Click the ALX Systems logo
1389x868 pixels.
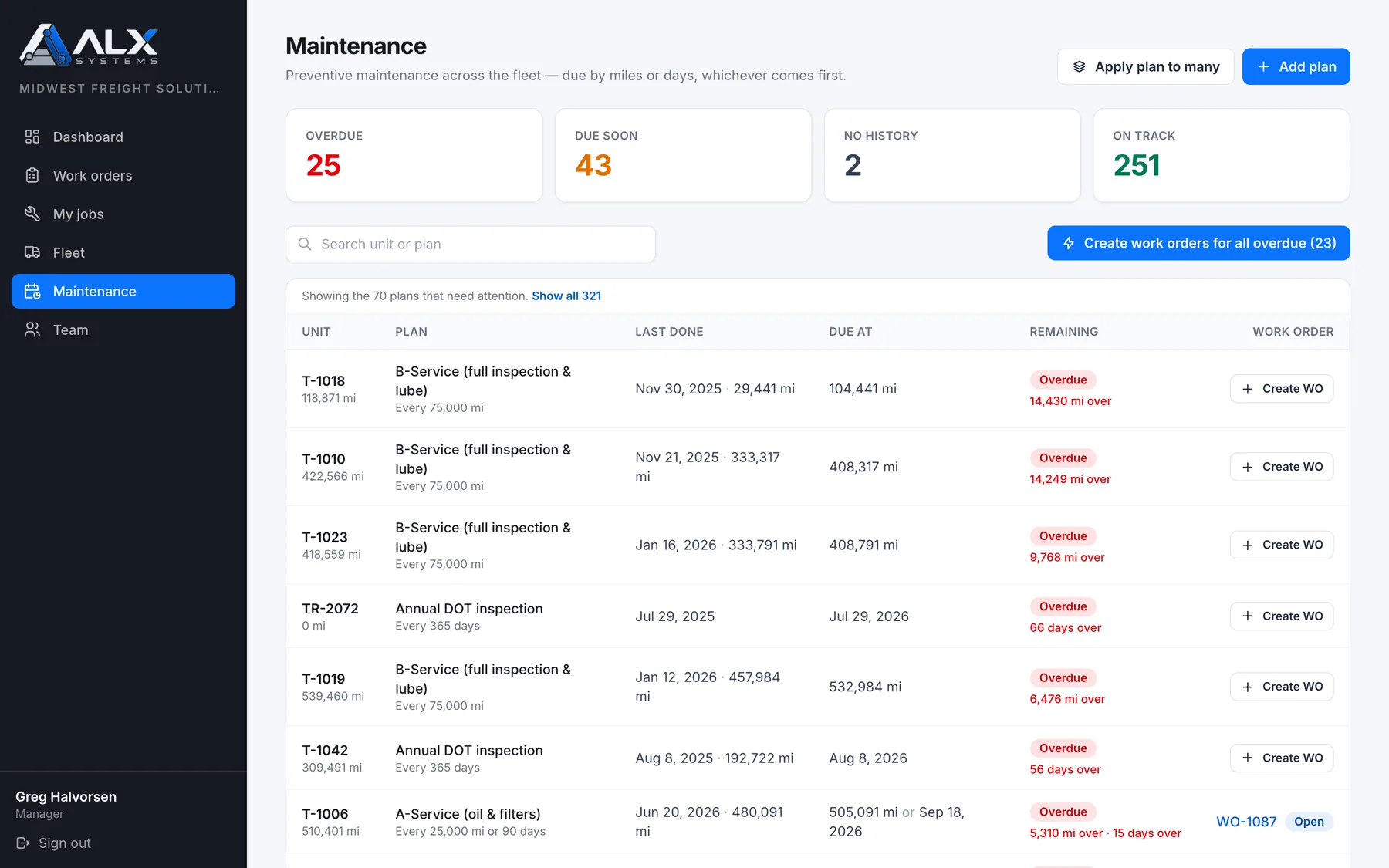click(90, 44)
